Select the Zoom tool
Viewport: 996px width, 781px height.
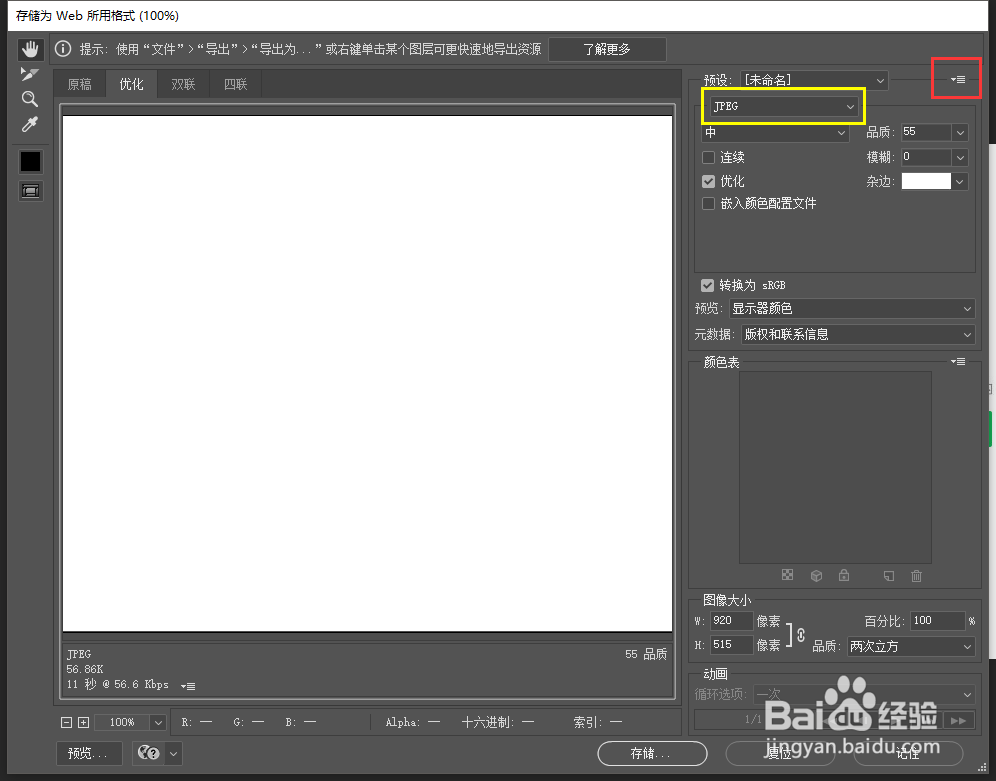pos(30,98)
